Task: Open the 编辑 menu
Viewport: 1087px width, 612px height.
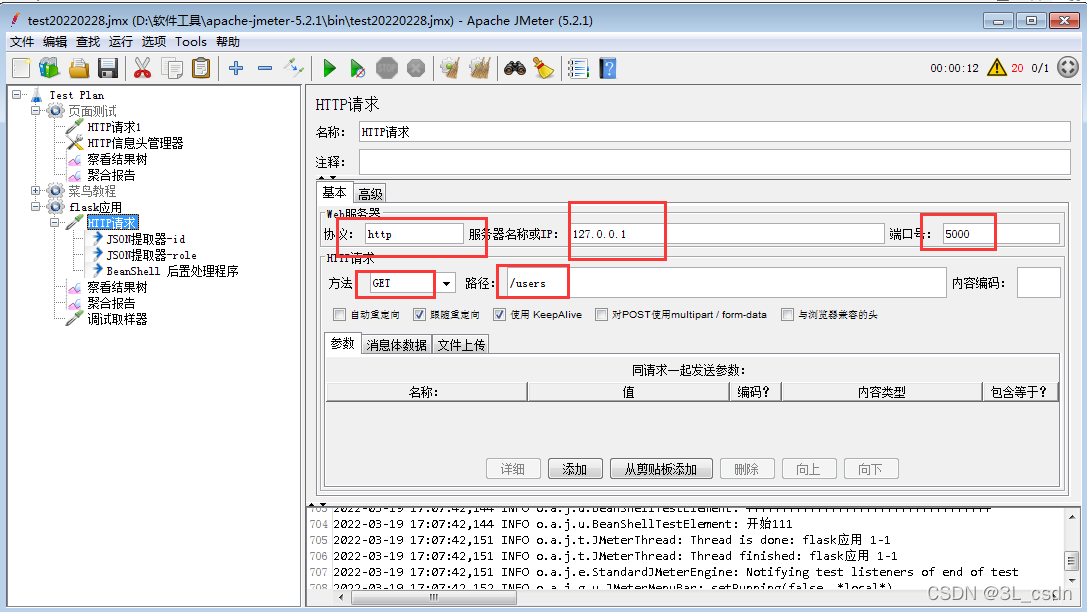Action: click(55, 42)
